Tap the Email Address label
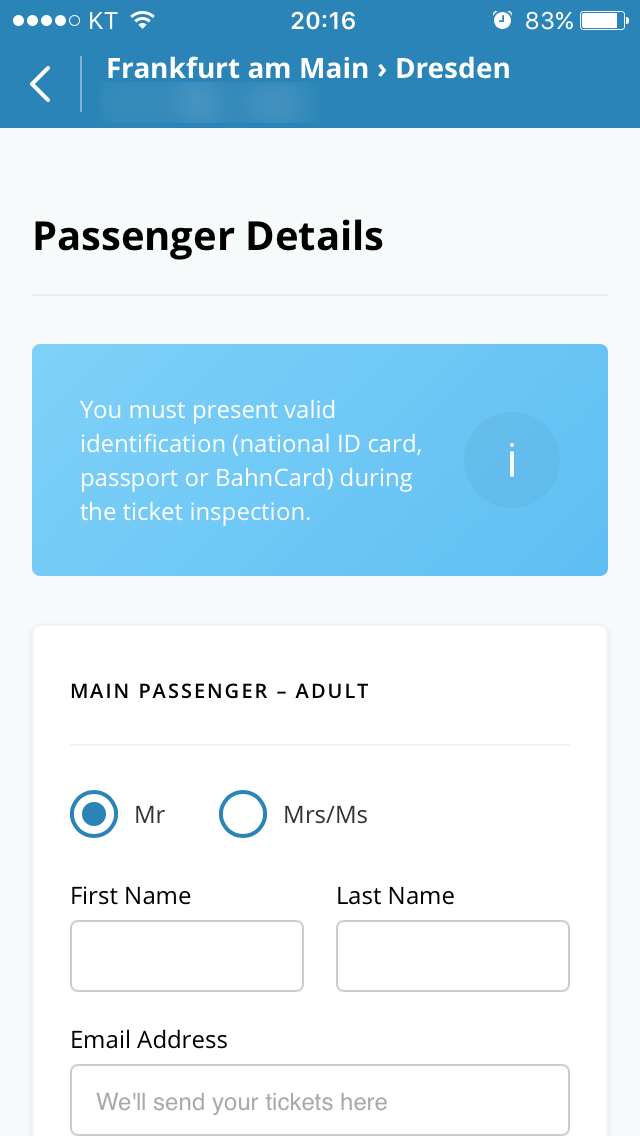 pyautogui.click(x=149, y=1040)
